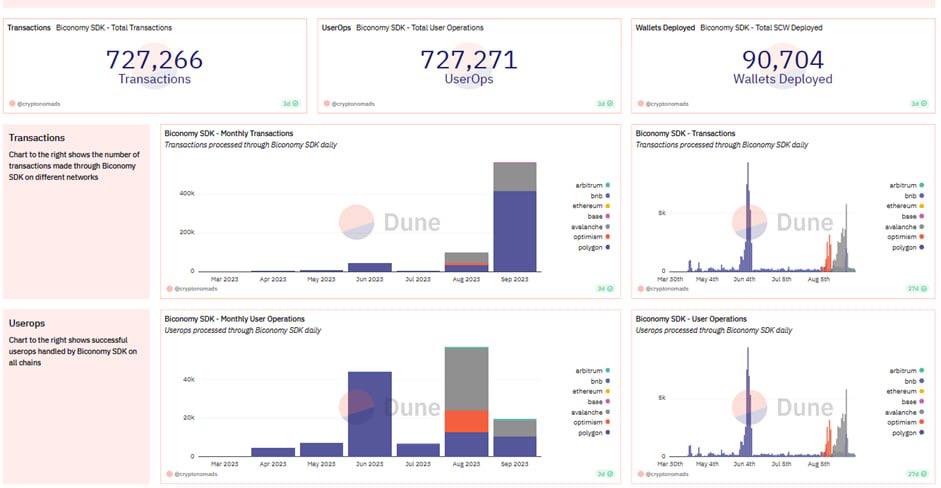Click 3d refresh badge on Monthly Transactions chart
This screenshot has height=488, width=941.
605,289
